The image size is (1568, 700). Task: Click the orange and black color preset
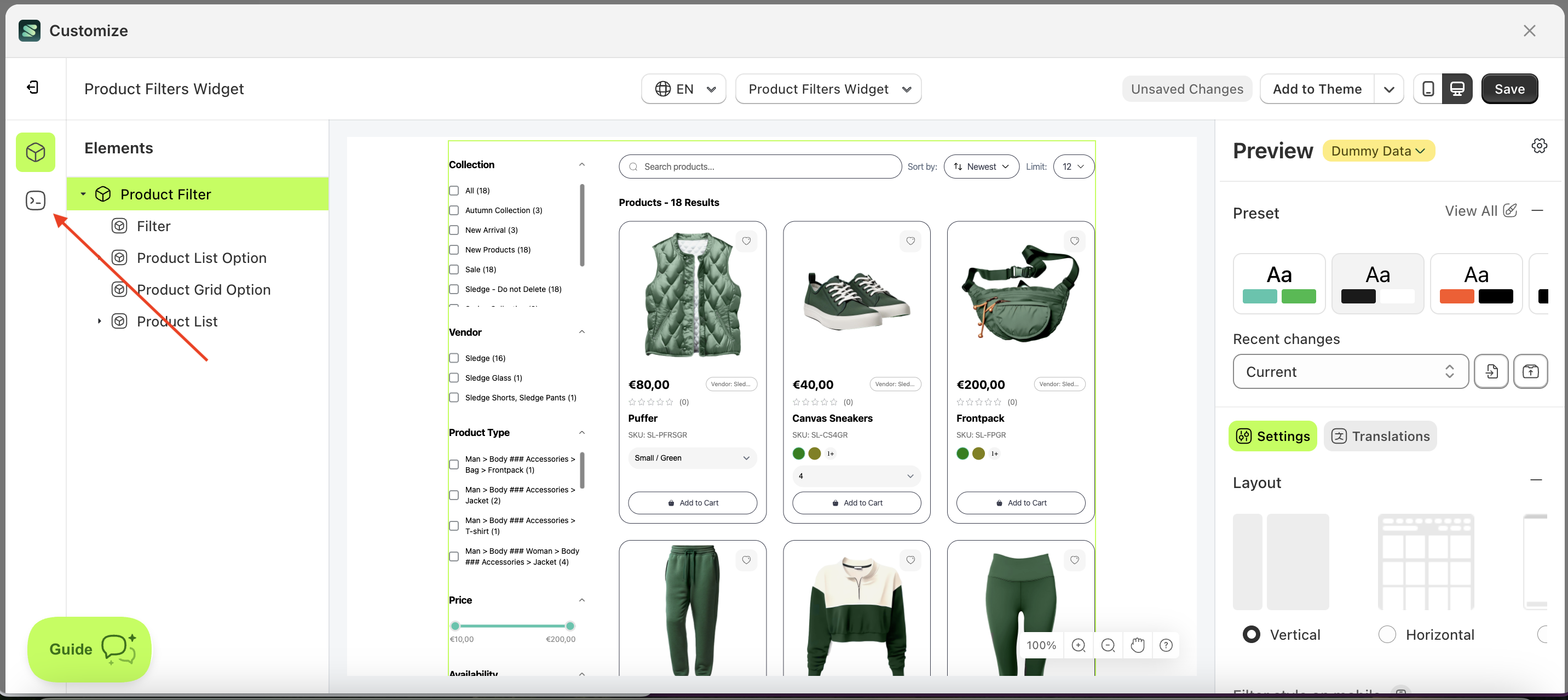(x=1475, y=284)
